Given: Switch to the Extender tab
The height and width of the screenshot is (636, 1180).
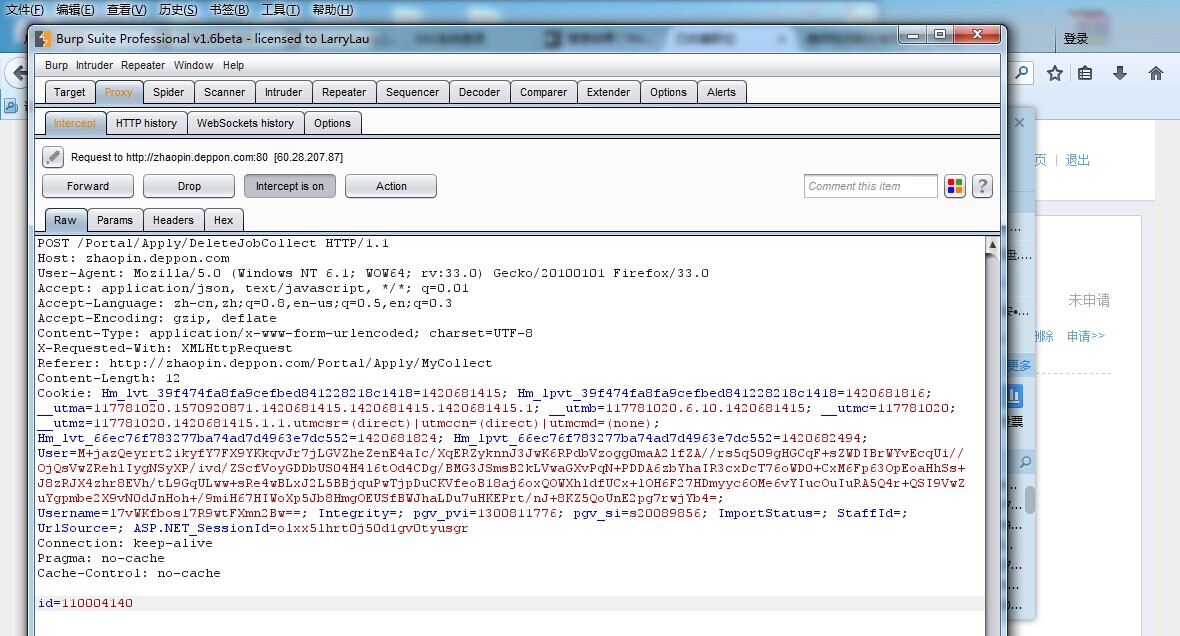Looking at the screenshot, I should click(x=608, y=92).
